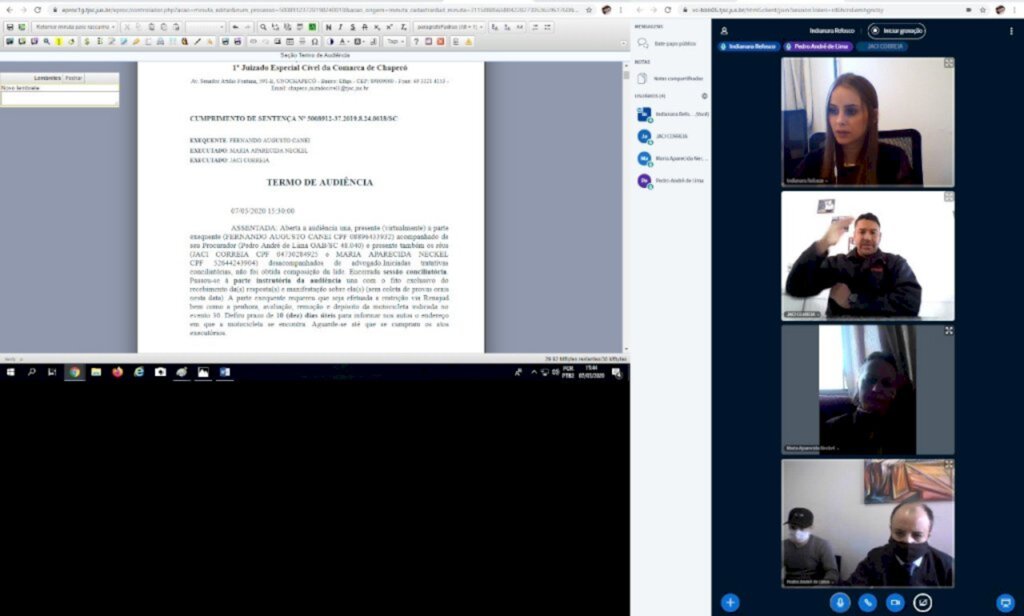Toggle the webcam sharing button
The height and width of the screenshot is (616, 1024).
click(895, 602)
